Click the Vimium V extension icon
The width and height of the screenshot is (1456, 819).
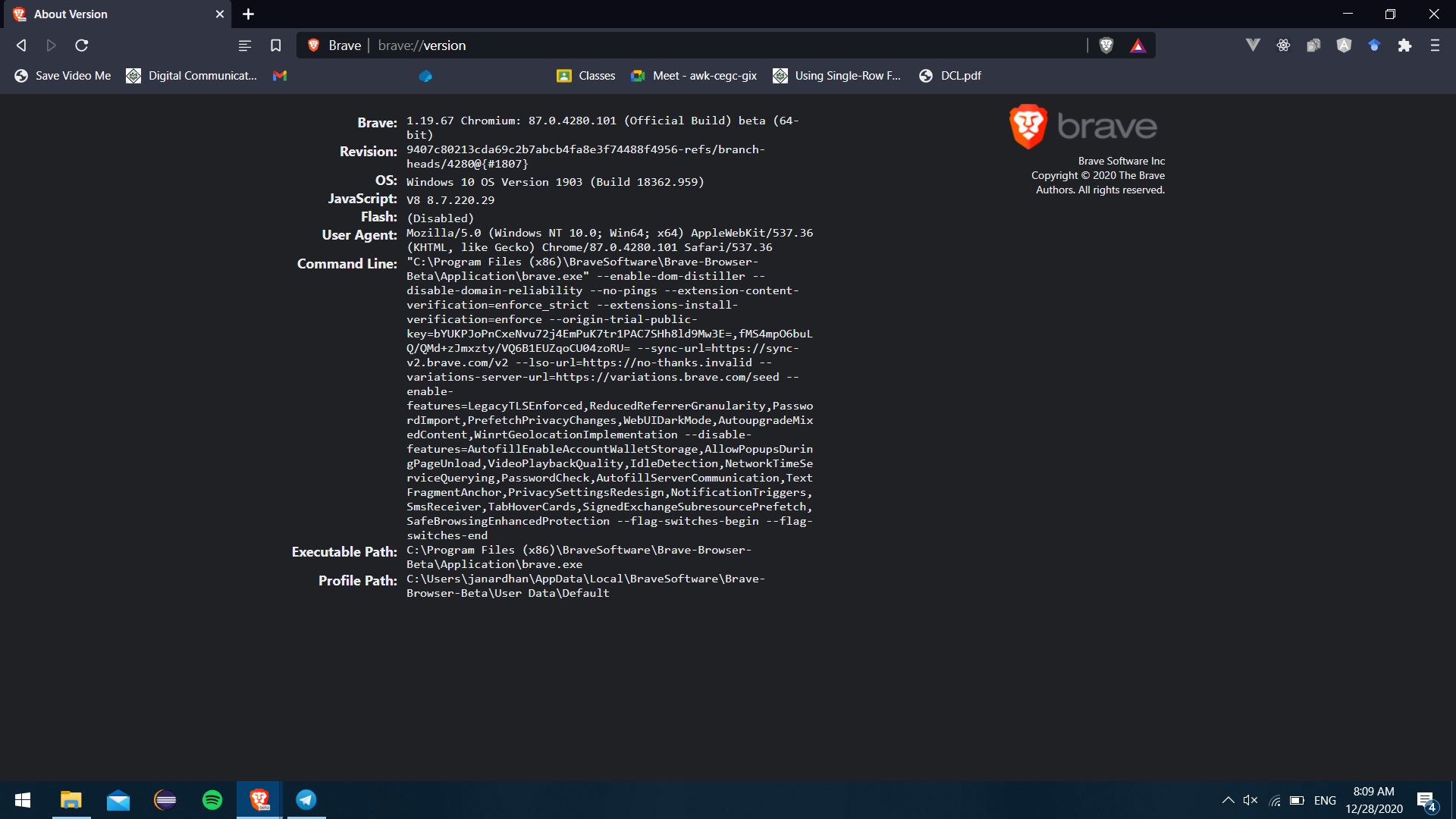pos(1253,45)
